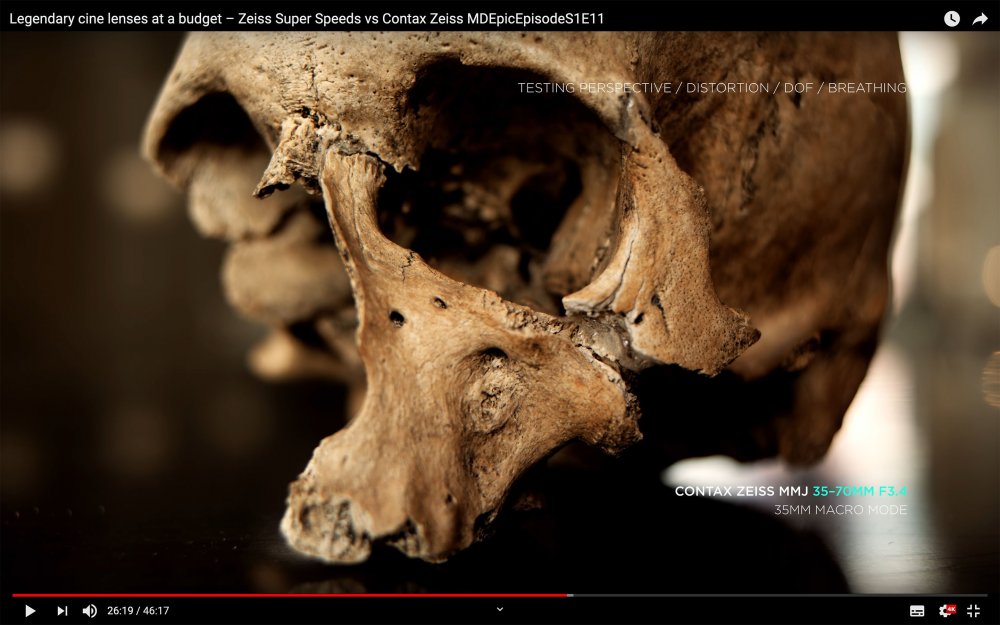1000x625 pixels.
Task: Add video to Watch Later
Action: [951, 18]
